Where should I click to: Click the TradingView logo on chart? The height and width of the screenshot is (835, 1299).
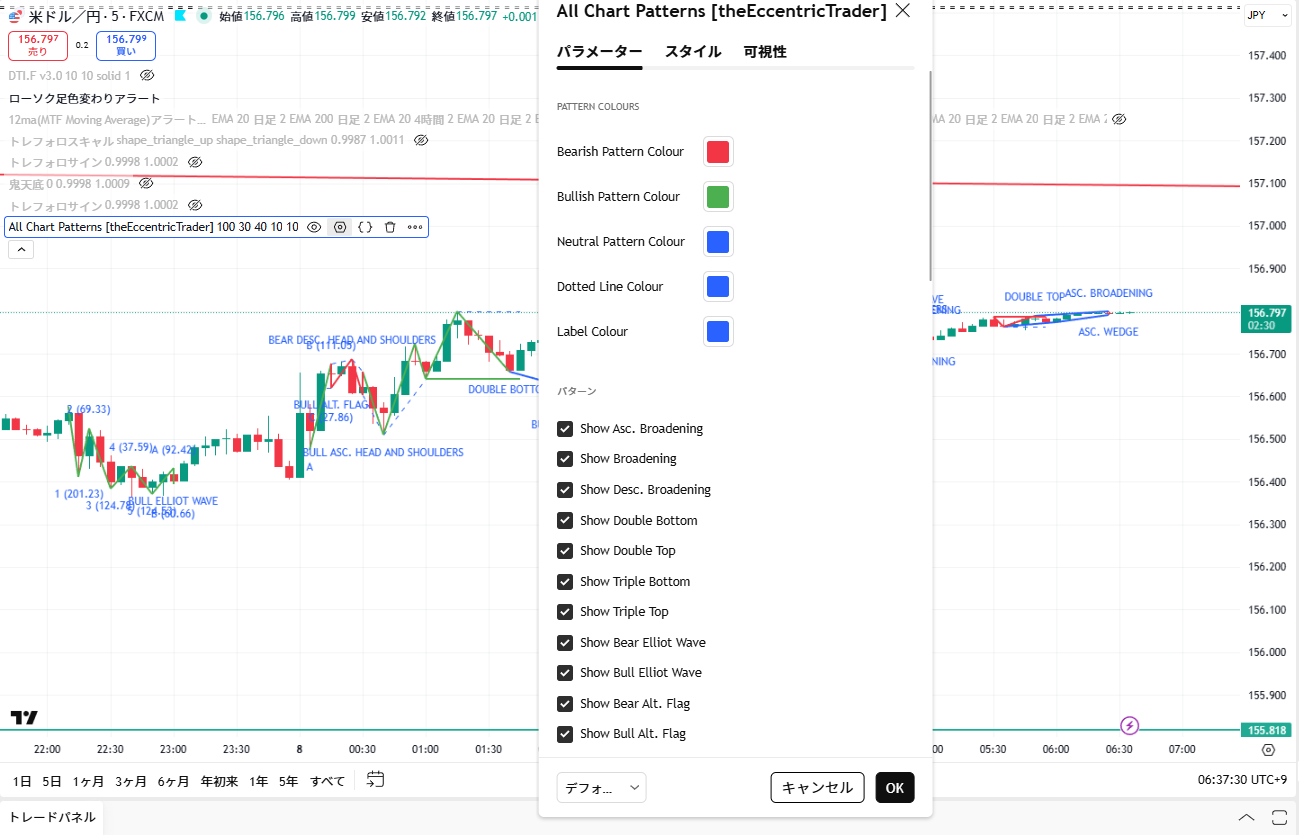24,717
